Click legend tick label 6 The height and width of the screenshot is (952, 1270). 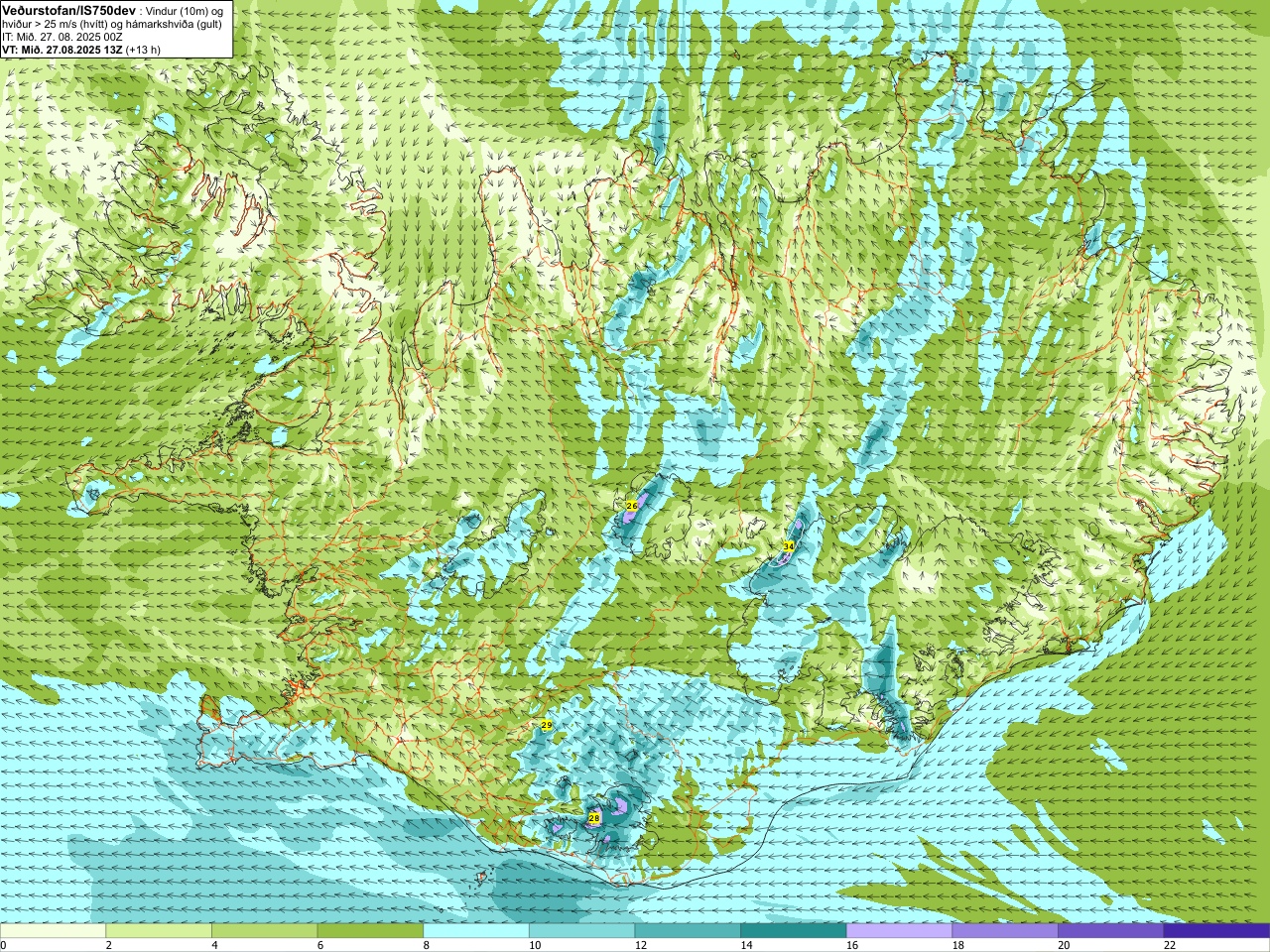click(320, 945)
